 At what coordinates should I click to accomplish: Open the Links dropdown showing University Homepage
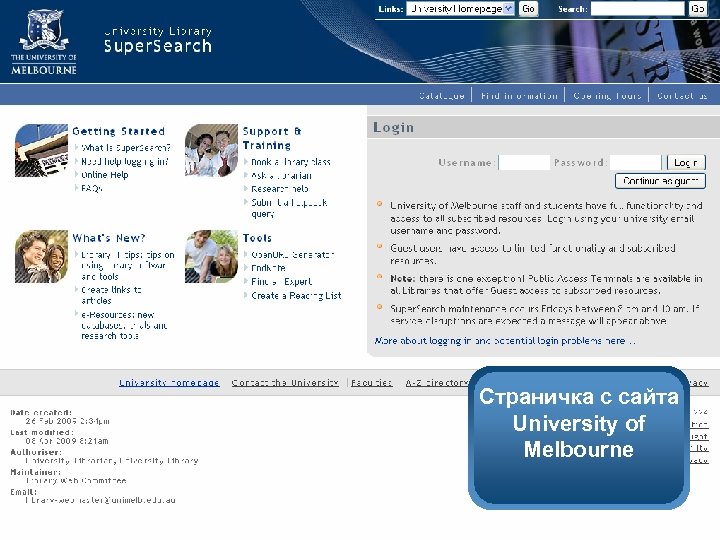coord(460,9)
